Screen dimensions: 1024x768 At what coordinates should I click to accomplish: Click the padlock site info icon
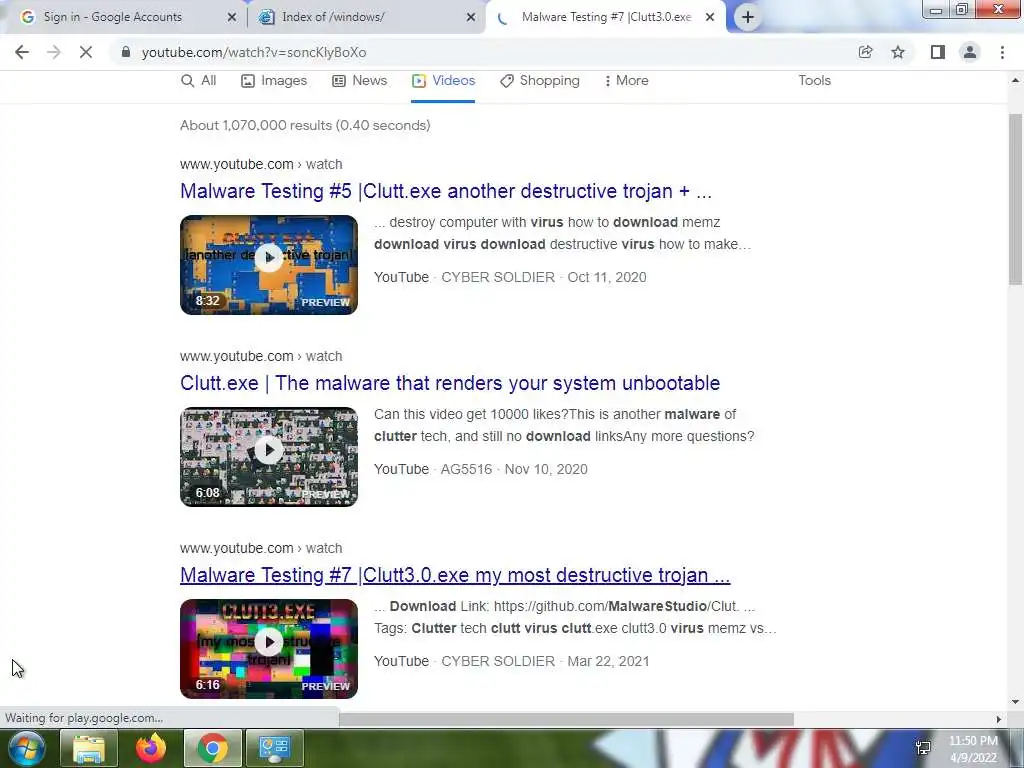point(126,52)
